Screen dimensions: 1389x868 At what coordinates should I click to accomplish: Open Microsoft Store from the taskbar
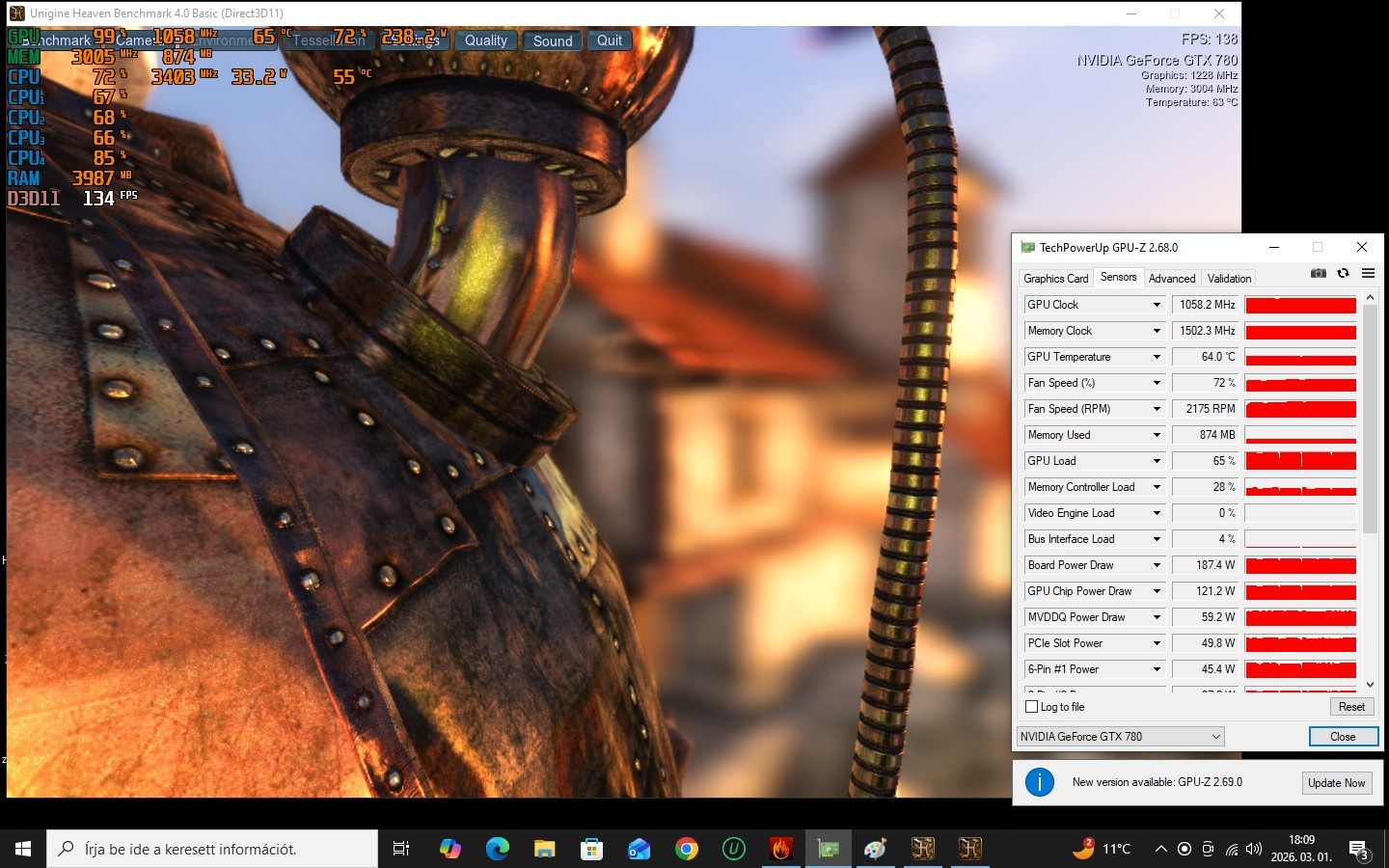point(592,849)
